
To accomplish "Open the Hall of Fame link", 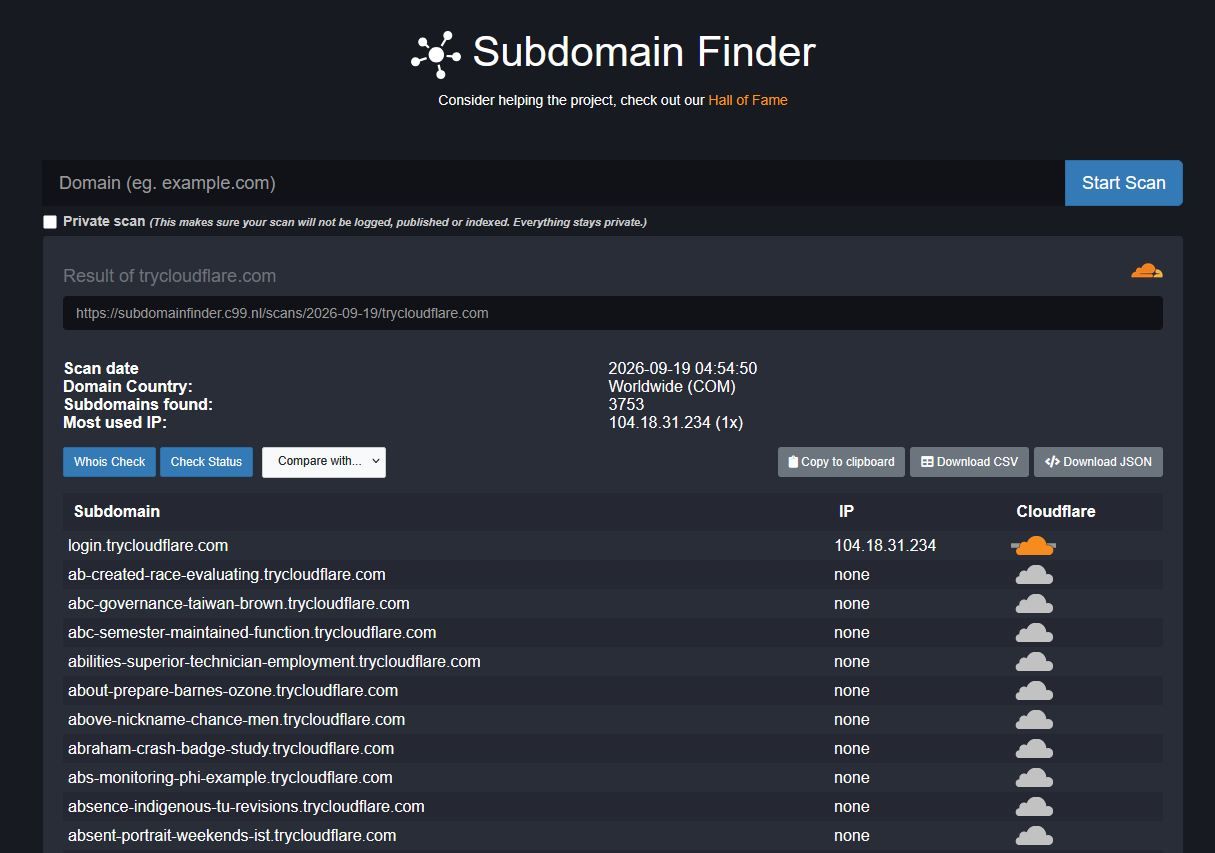I will click(748, 100).
